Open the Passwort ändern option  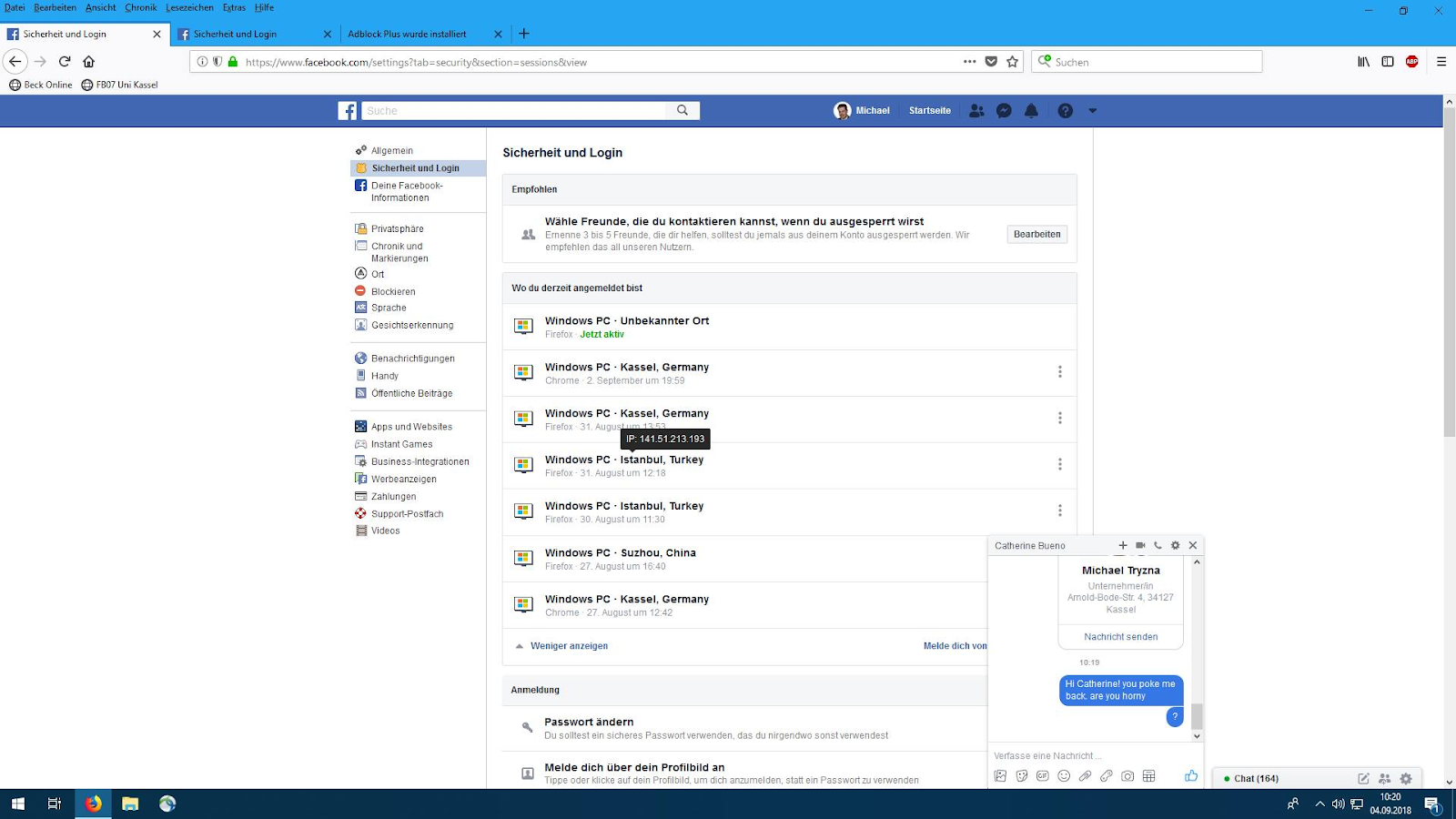point(589,723)
